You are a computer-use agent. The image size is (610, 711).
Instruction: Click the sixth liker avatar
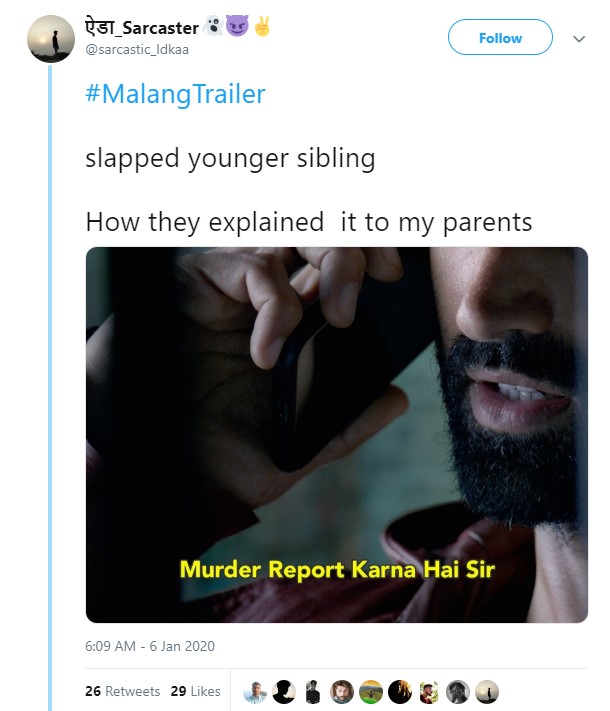pos(400,691)
